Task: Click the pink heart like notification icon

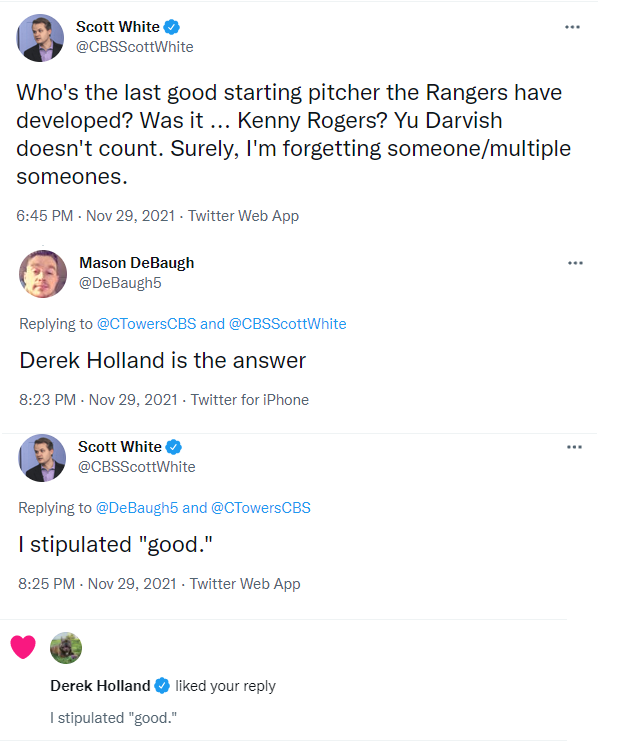Action: [x=23, y=647]
